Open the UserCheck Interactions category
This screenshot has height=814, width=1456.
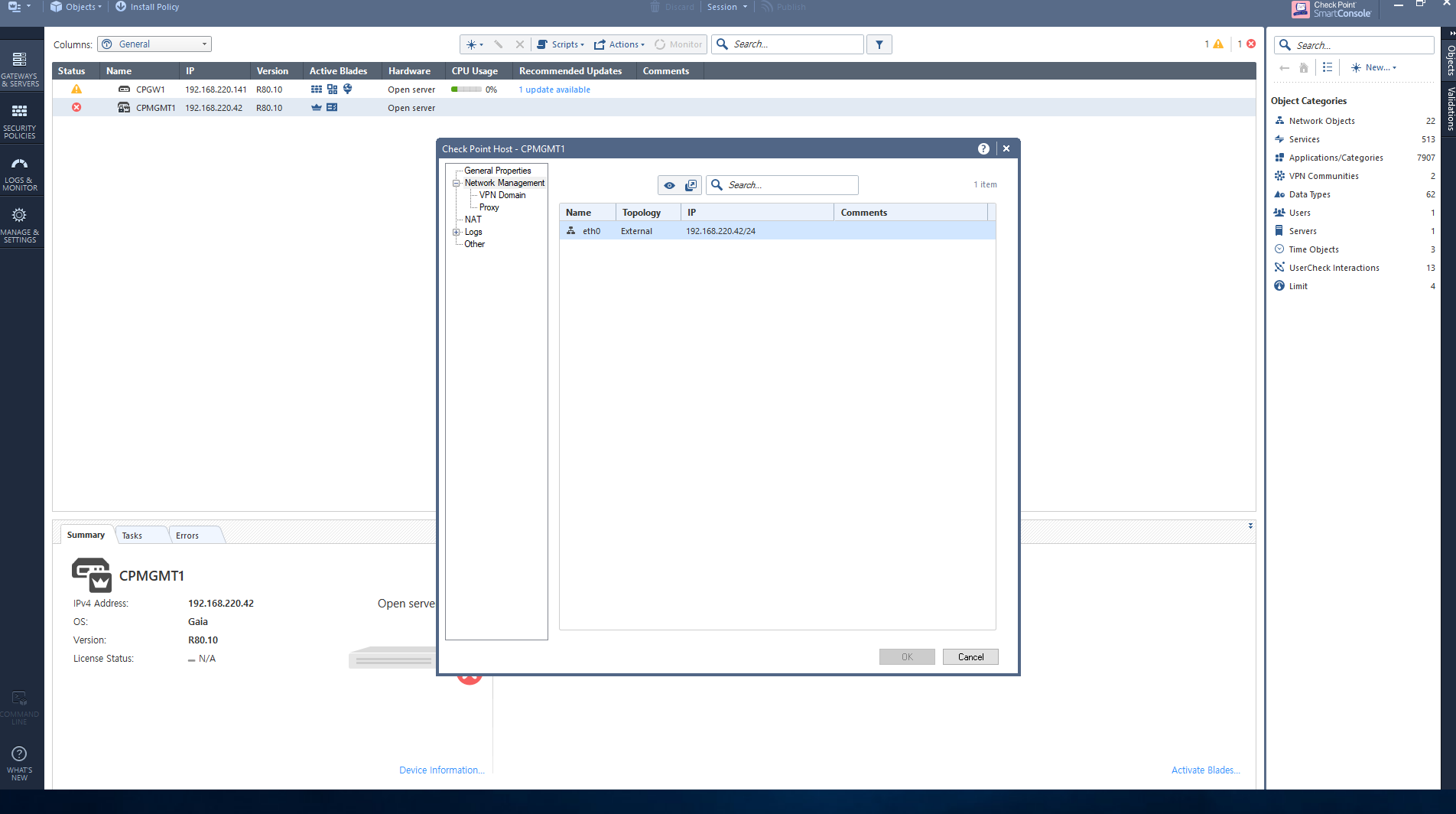pyautogui.click(x=1354, y=268)
